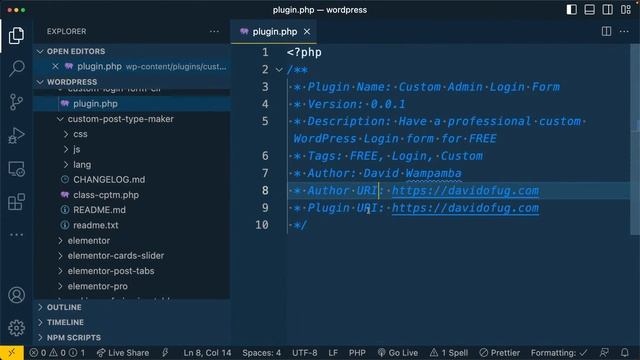This screenshot has height=360, width=640.
Task: Show the 1 Spell issue
Action: click(449, 353)
